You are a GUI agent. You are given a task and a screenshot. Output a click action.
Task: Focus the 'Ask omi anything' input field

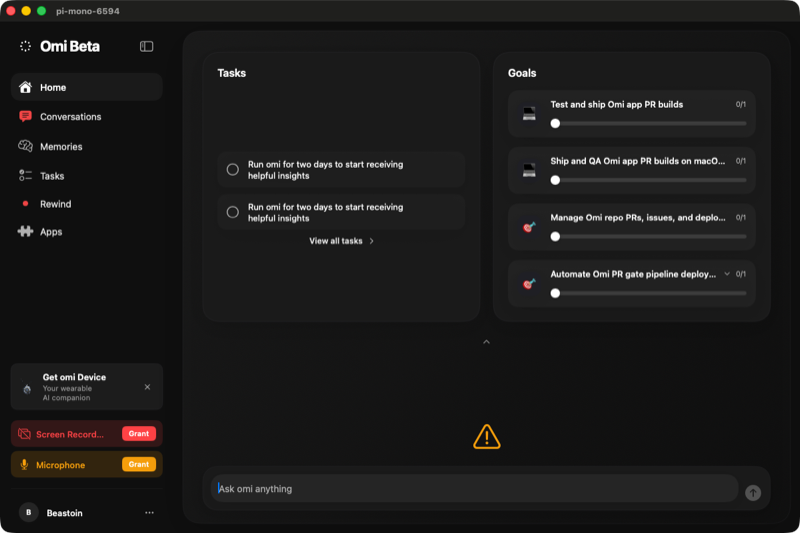[474, 489]
